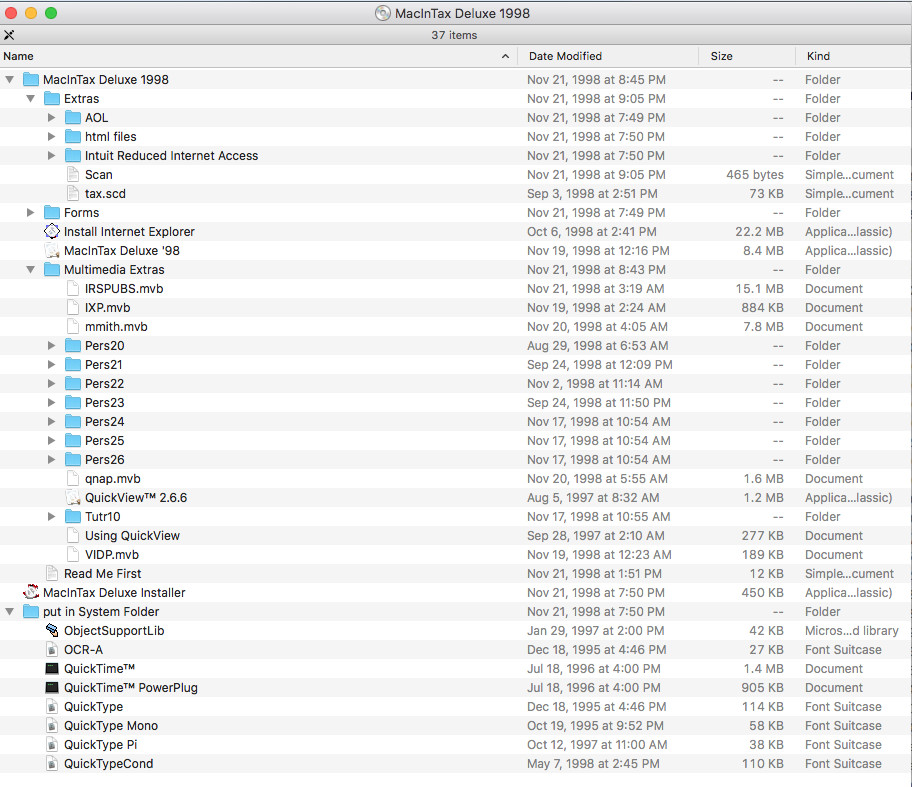Click the Scan document icon
The height and width of the screenshot is (787, 912).
[x=73, y=175]
